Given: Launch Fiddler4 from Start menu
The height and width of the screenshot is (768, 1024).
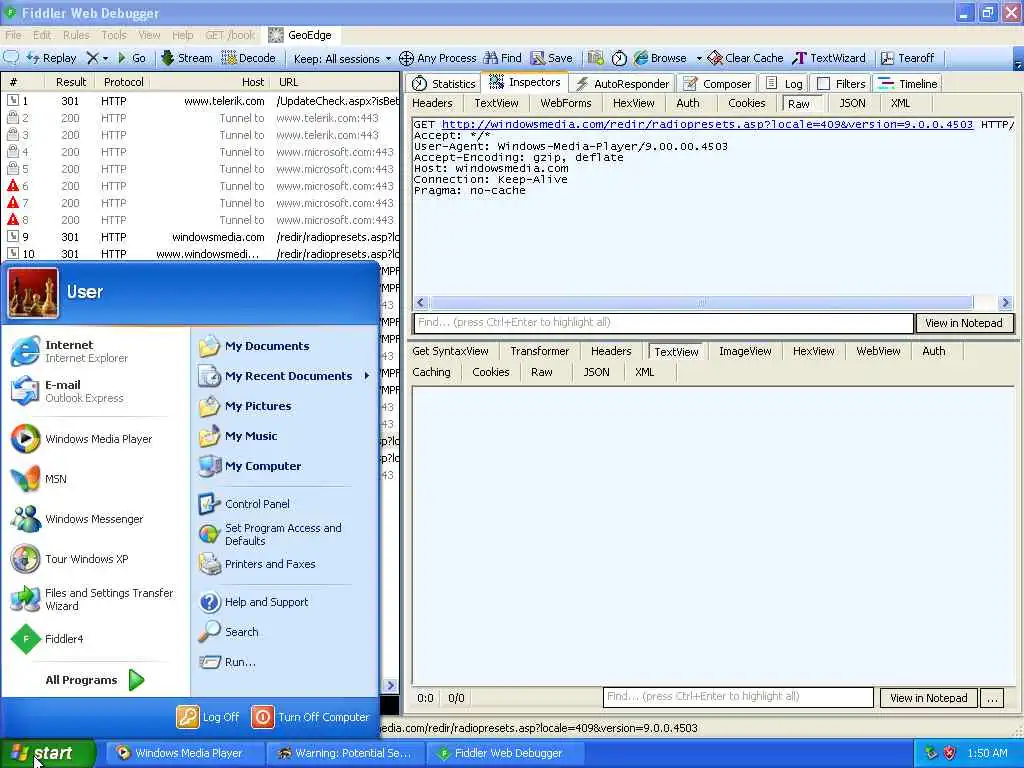Looking at the screenshot, I should coord(93,639).
